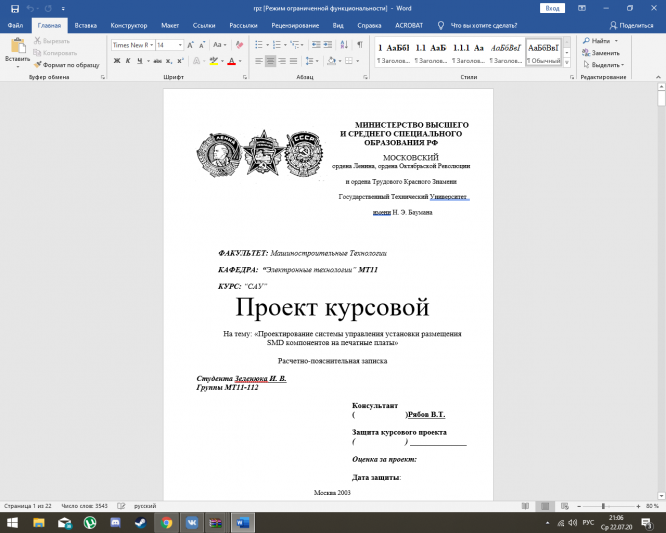
Task: Open Chrome from the Windows taskbar
Action: [167, 522]
